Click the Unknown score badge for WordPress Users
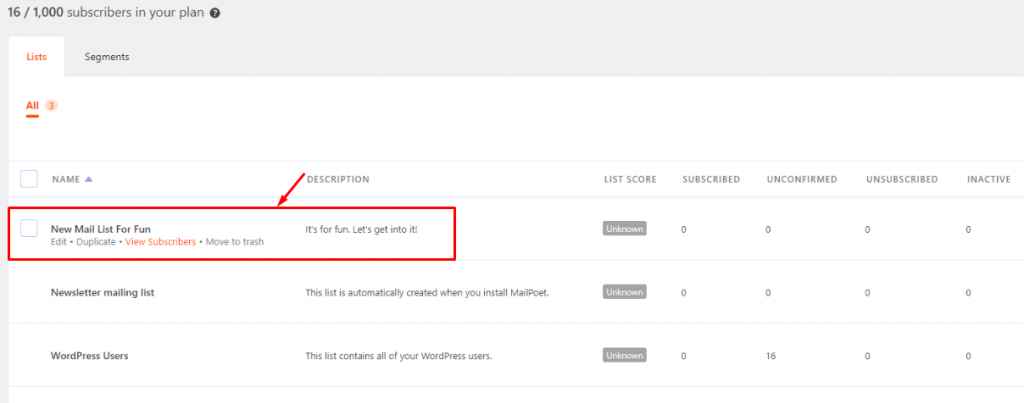The width and height of the screenshot is (1024, 403). [624, 355]
